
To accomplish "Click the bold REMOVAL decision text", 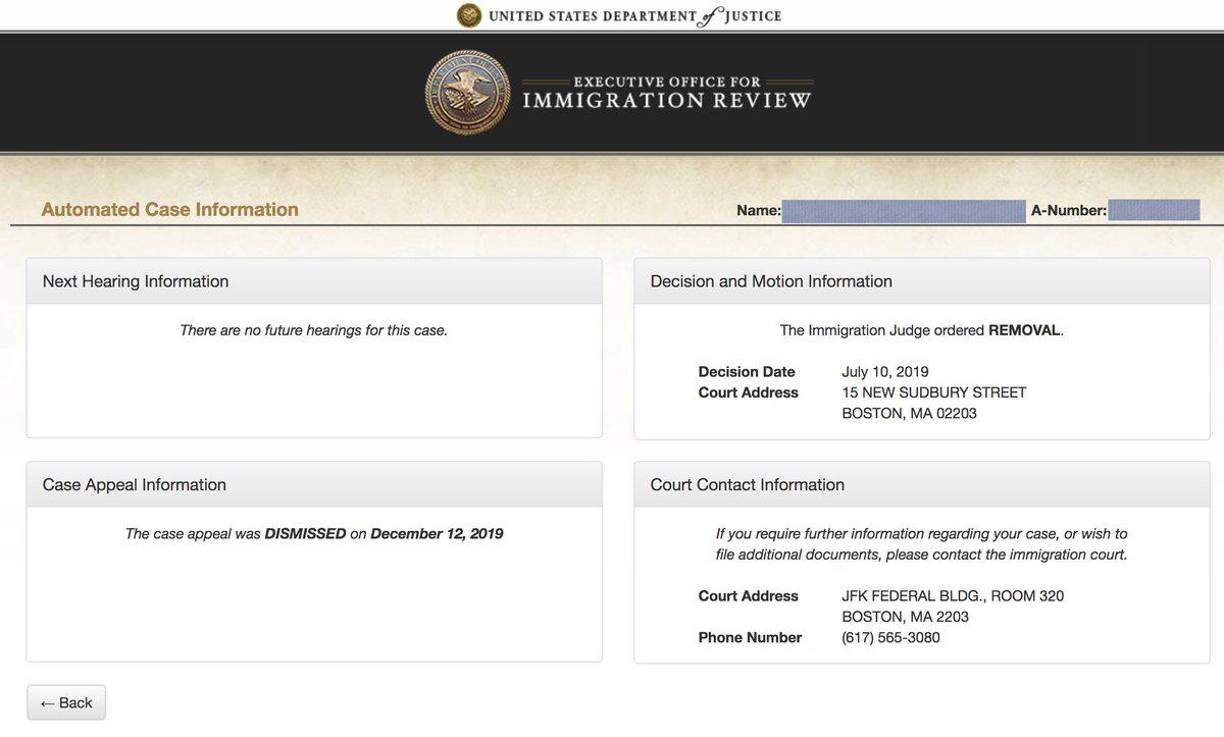I will [1024, 331].
